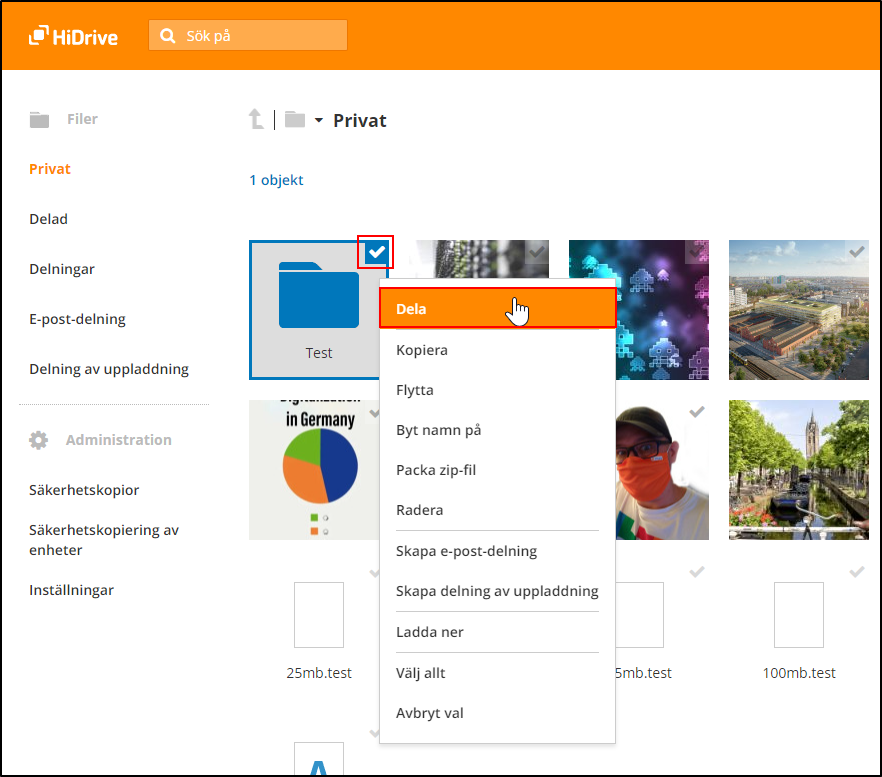Select Packa zip-fil in context menu
The image size is (882, 777).
point(436,470)
